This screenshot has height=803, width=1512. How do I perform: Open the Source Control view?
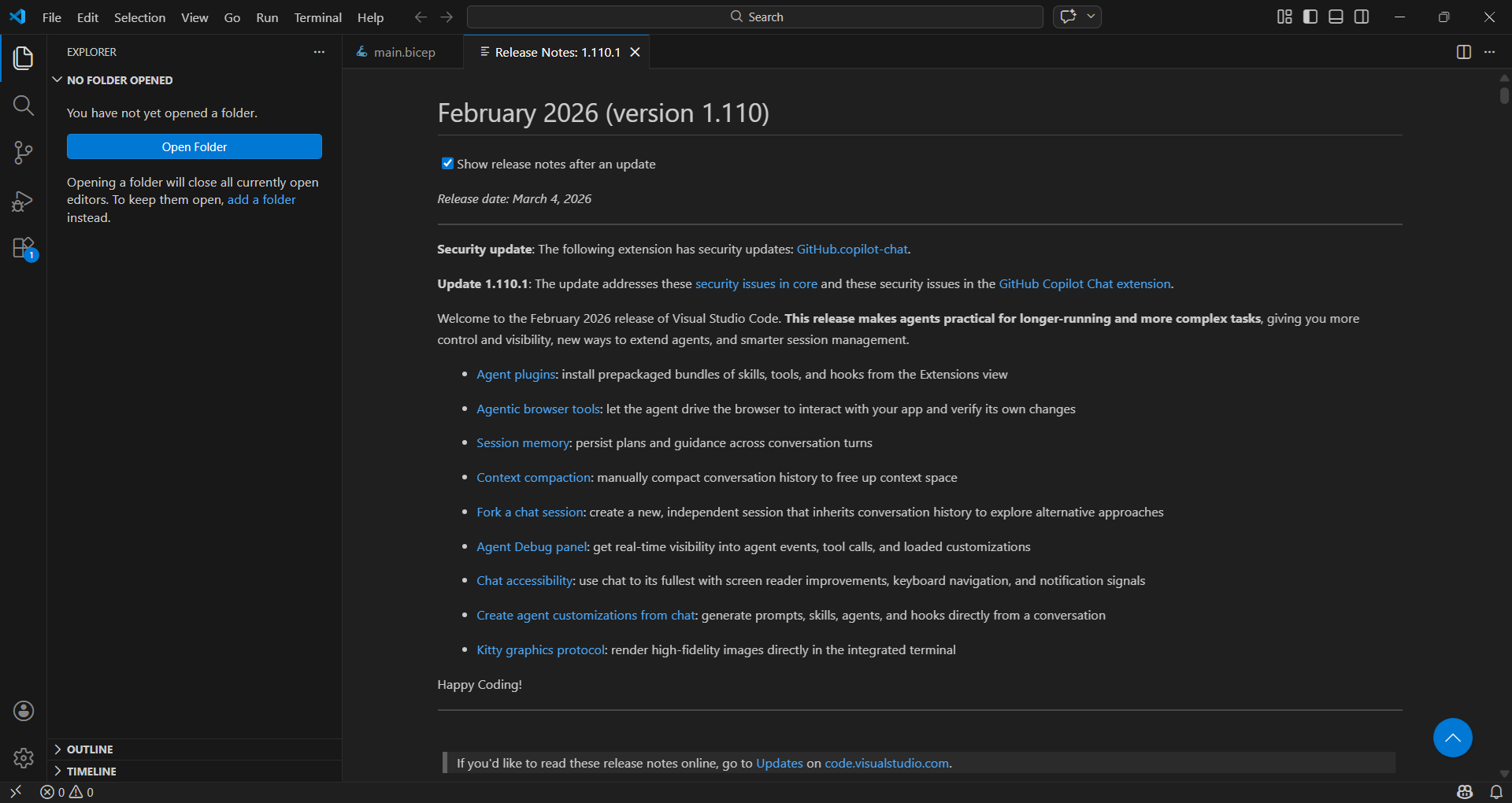pyautogui.click(x=24, y=153)
